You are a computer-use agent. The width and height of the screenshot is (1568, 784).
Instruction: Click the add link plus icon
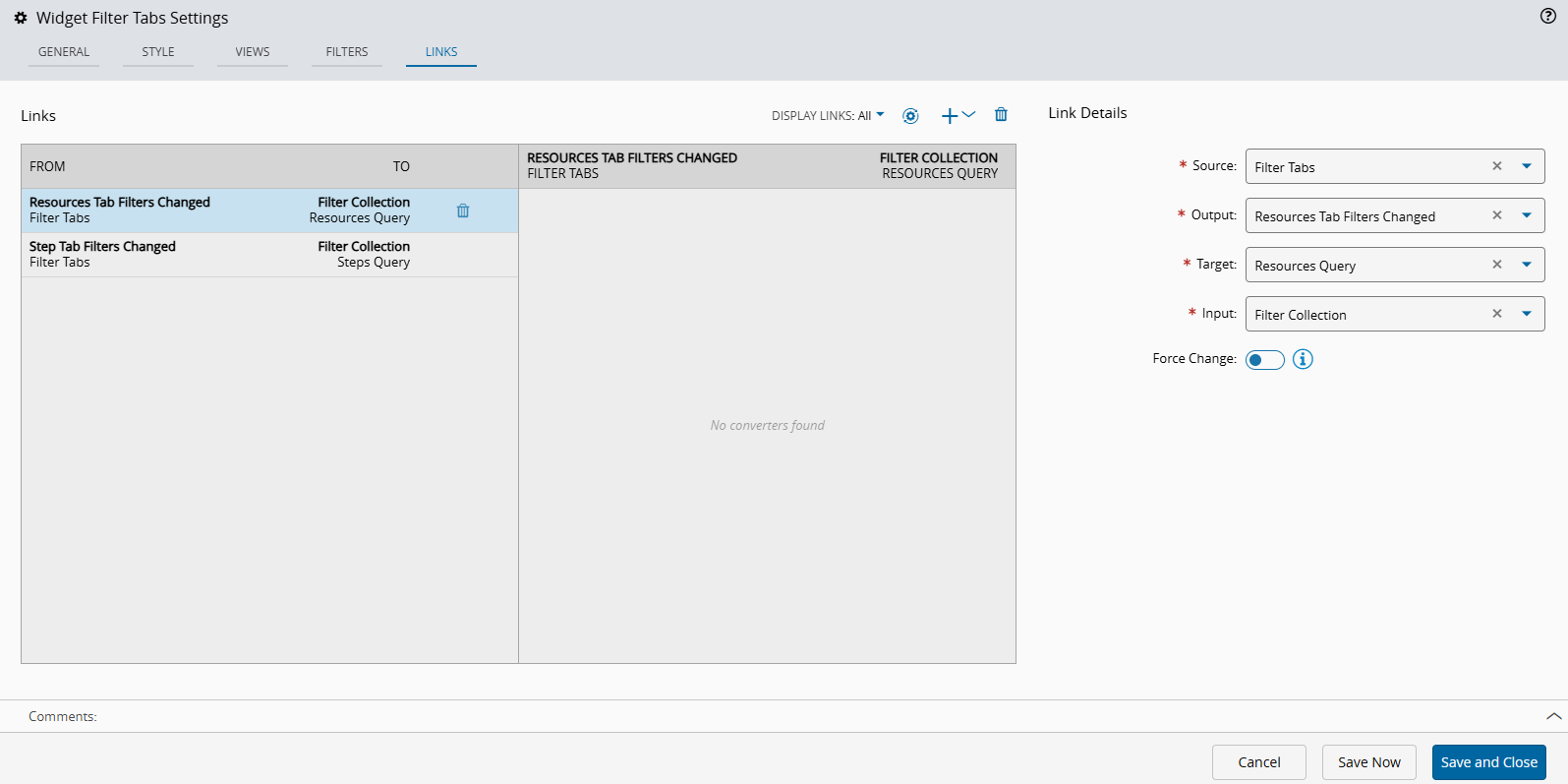[x=950, y=116]
